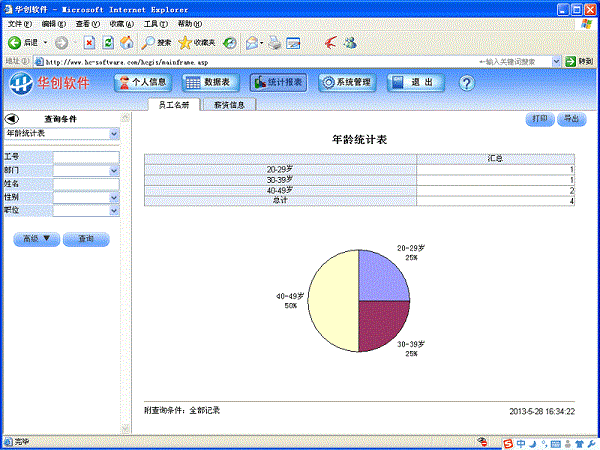Open the 性别 dropdown list
Image resolution: width=600 pixels, height=450 pixels.
click(x=113, y=198)
